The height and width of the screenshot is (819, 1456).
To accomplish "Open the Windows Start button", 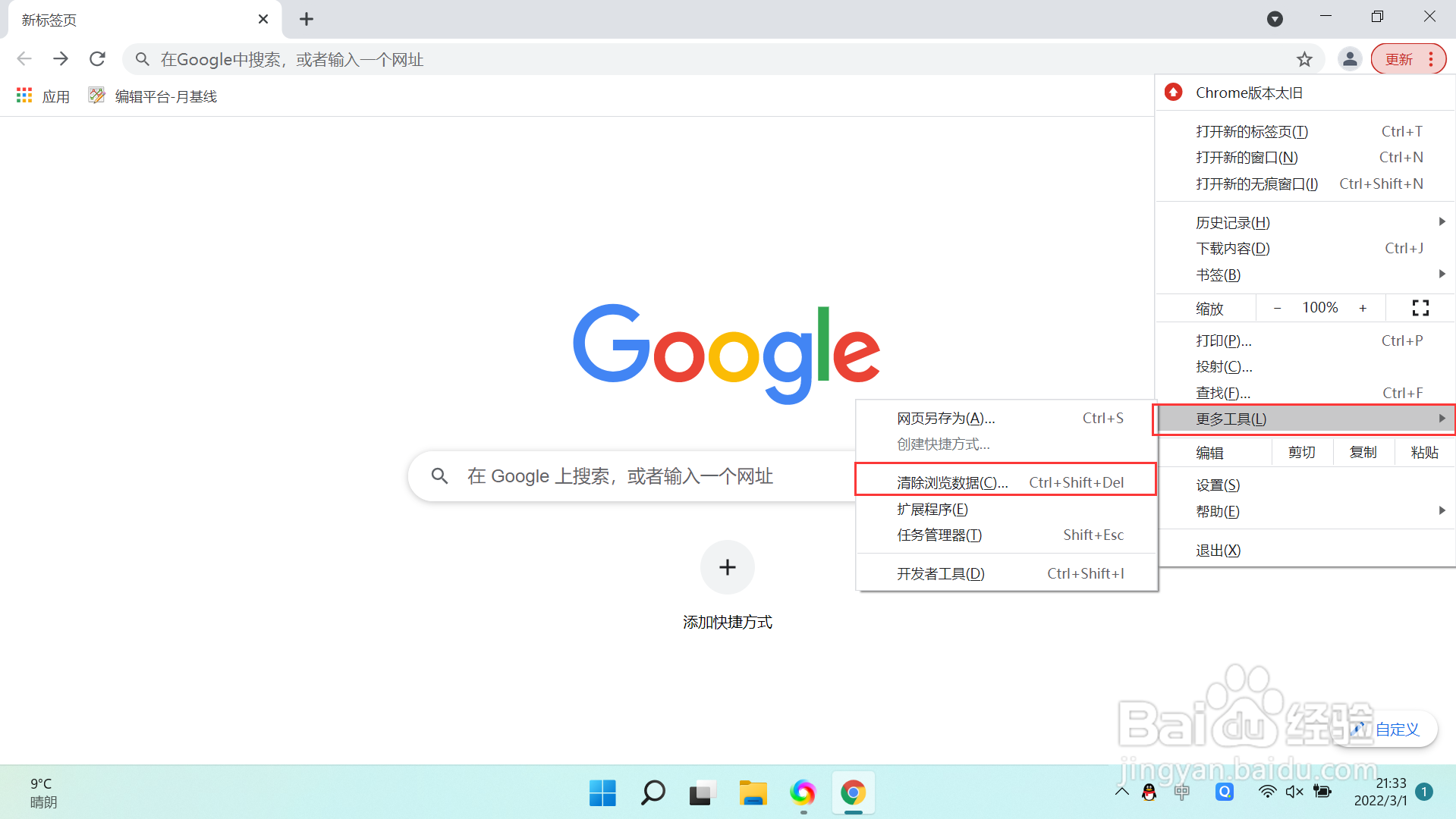I will point(603,793).
